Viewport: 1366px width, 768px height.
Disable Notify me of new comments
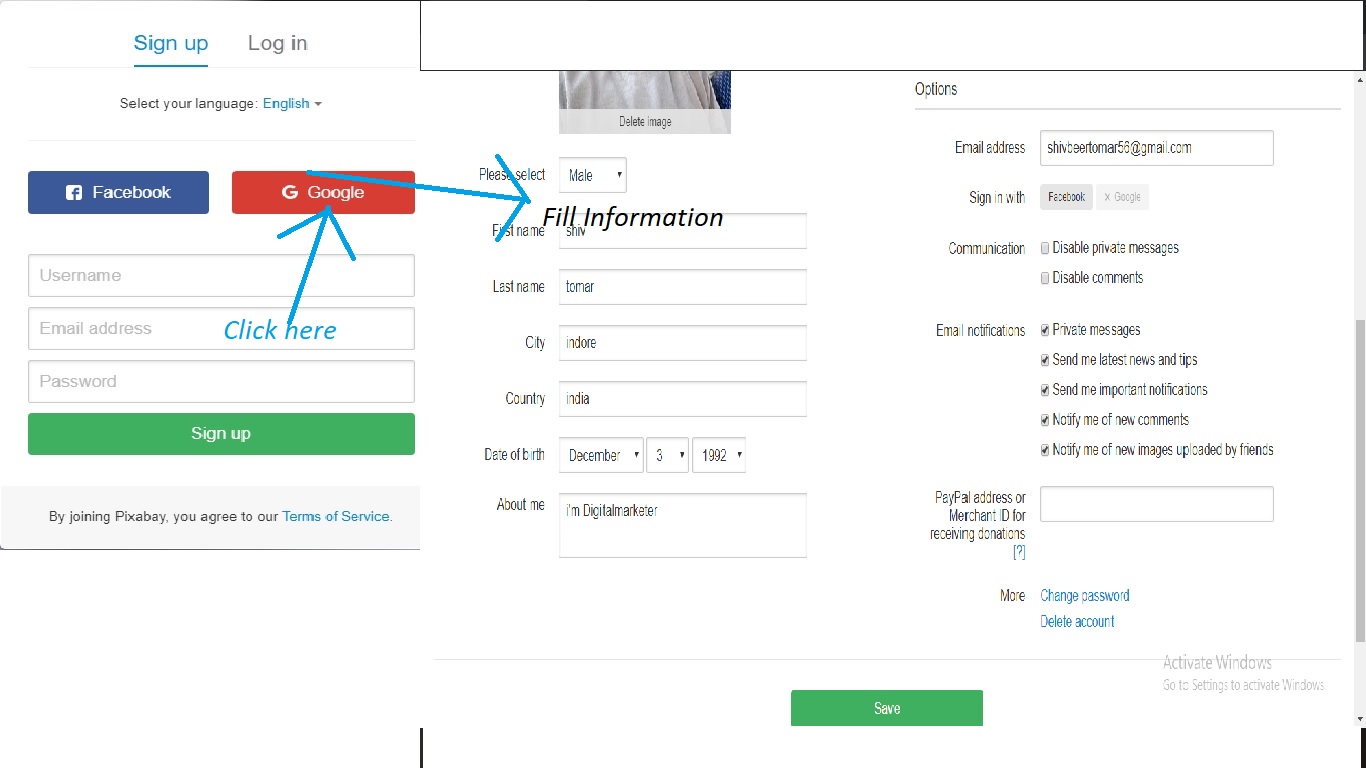point(1044,419)
